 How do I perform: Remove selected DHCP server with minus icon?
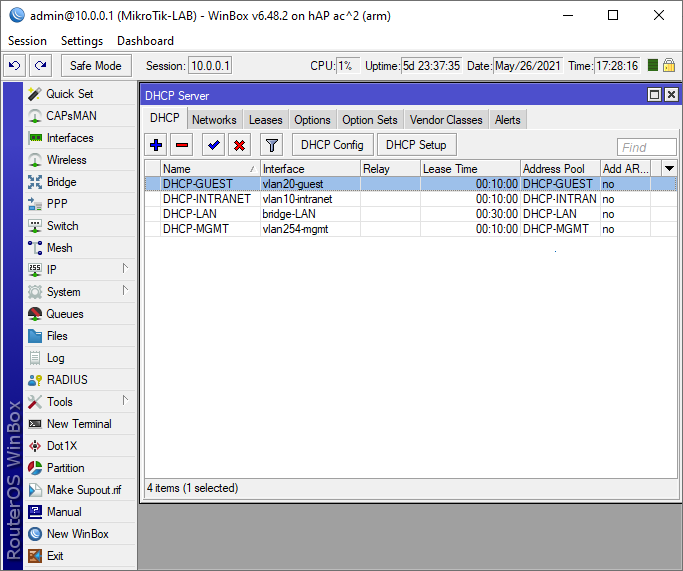pyautogui.click(x=182, y=145)
